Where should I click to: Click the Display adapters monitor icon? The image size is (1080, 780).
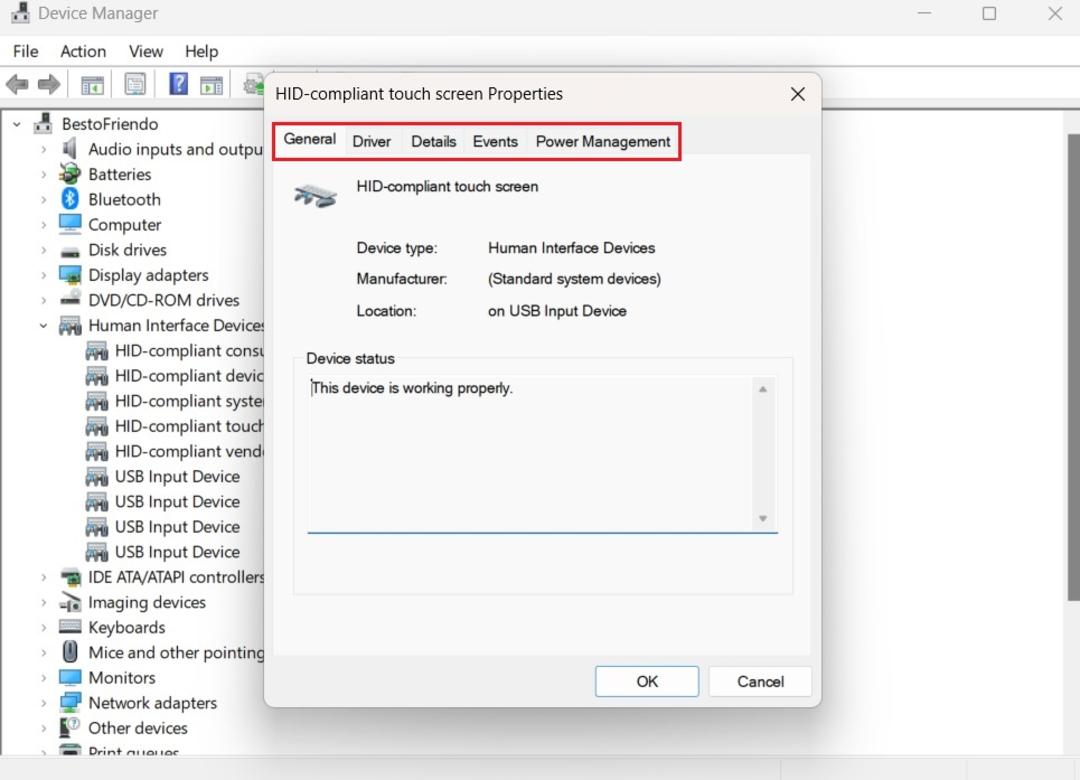(70, 274)
